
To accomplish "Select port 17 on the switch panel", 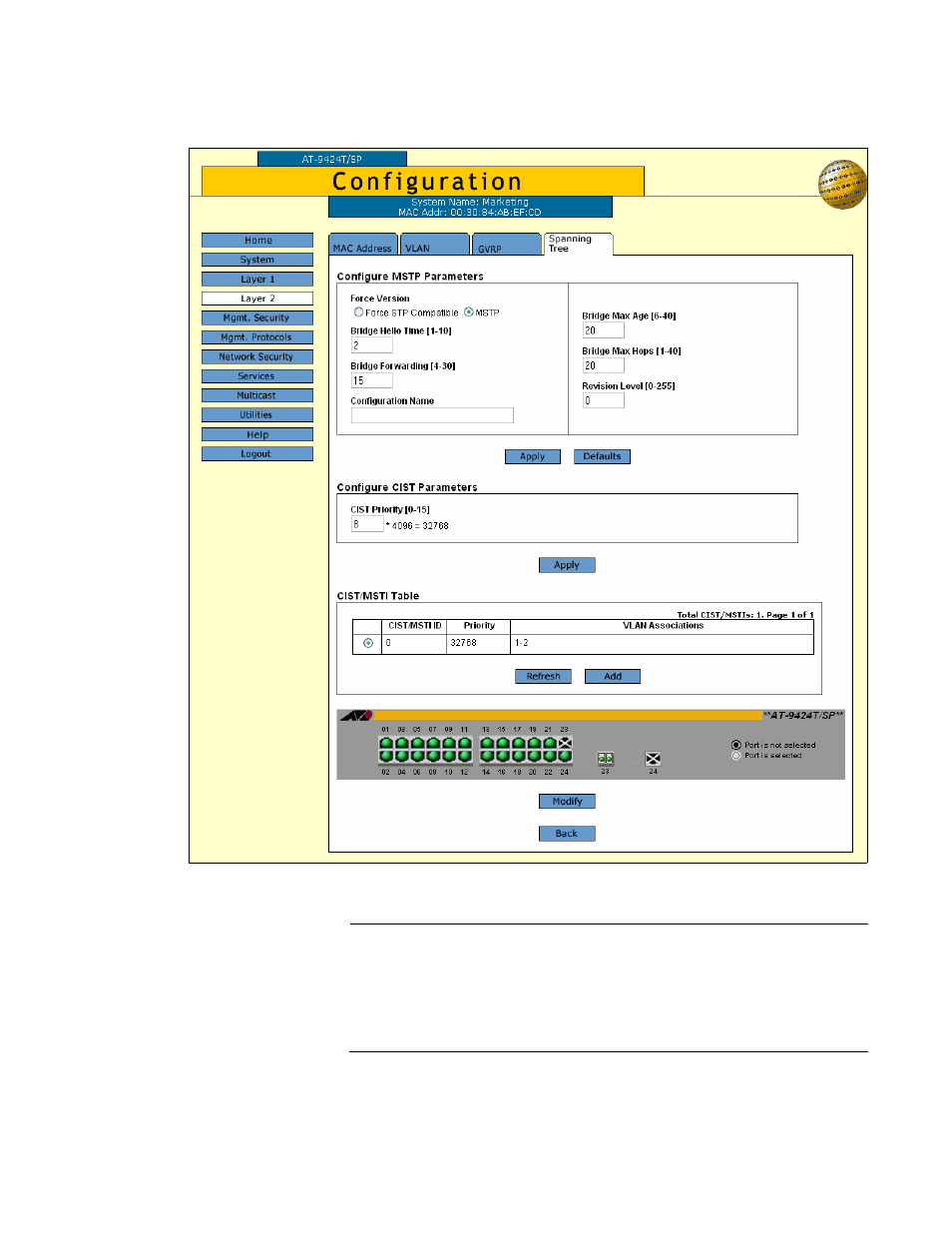I will click(x=518, y=743).
